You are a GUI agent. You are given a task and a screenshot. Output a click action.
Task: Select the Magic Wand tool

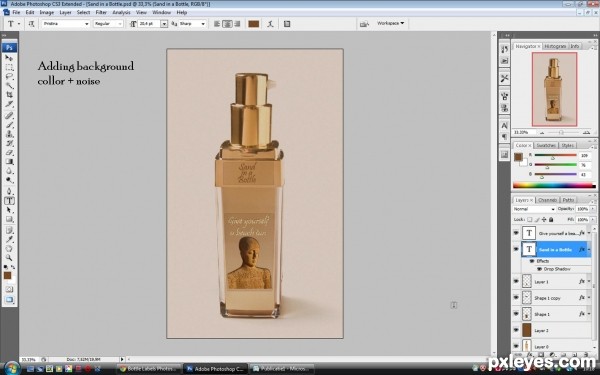coord(9,86)
